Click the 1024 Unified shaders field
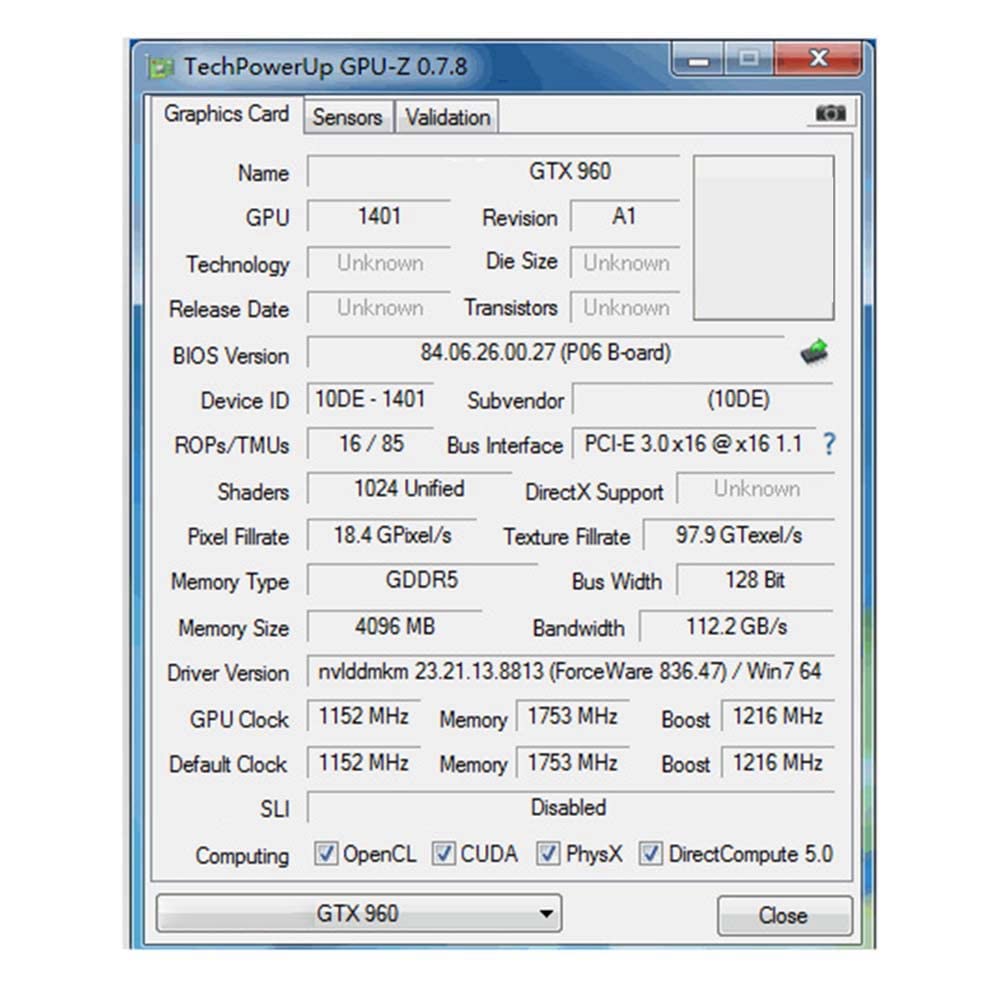Viewport: 1000px width, 1000px height. click(409, 489)
